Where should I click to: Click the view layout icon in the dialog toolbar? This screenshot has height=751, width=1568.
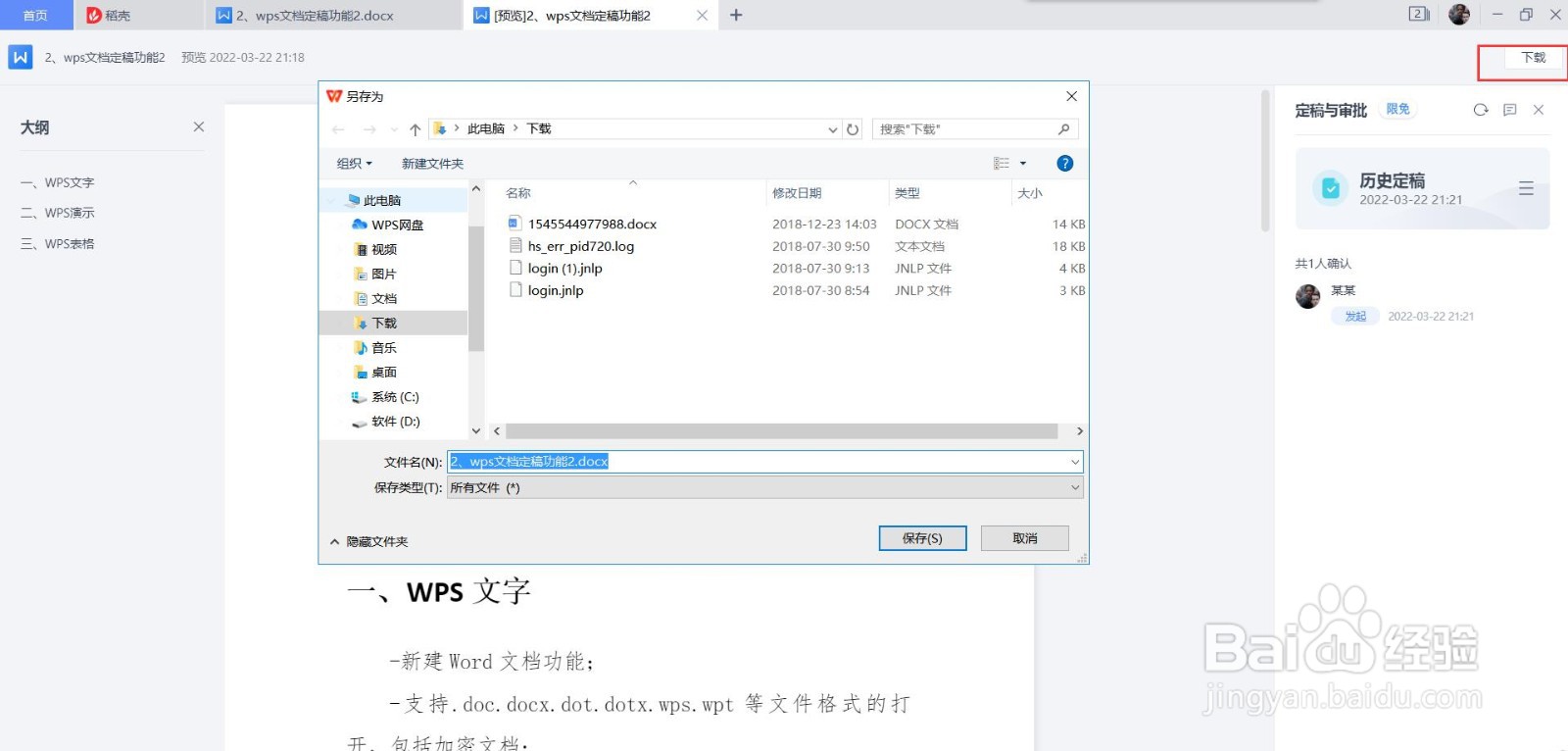[1002, 164]
